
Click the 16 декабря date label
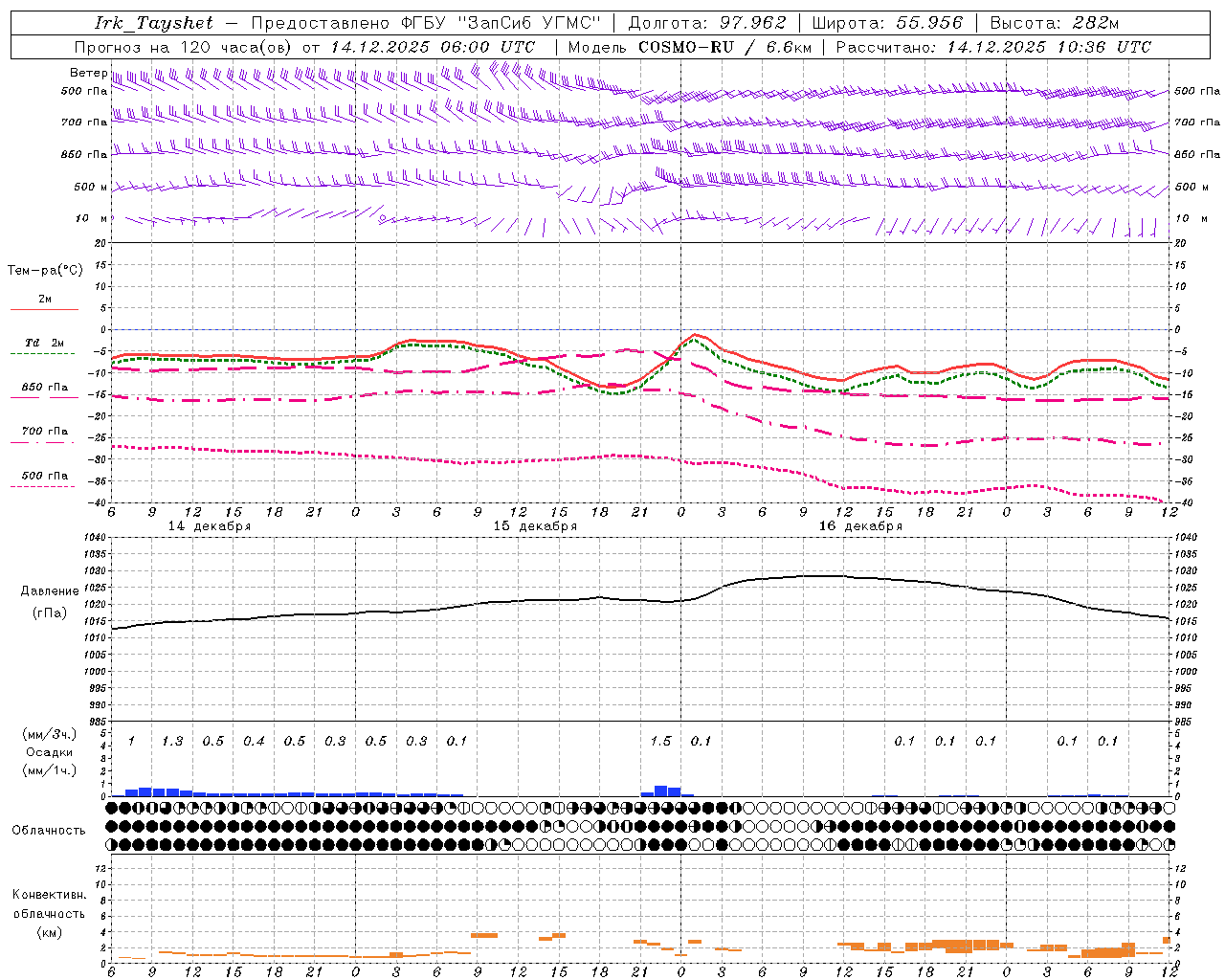[x=860, y=526]
